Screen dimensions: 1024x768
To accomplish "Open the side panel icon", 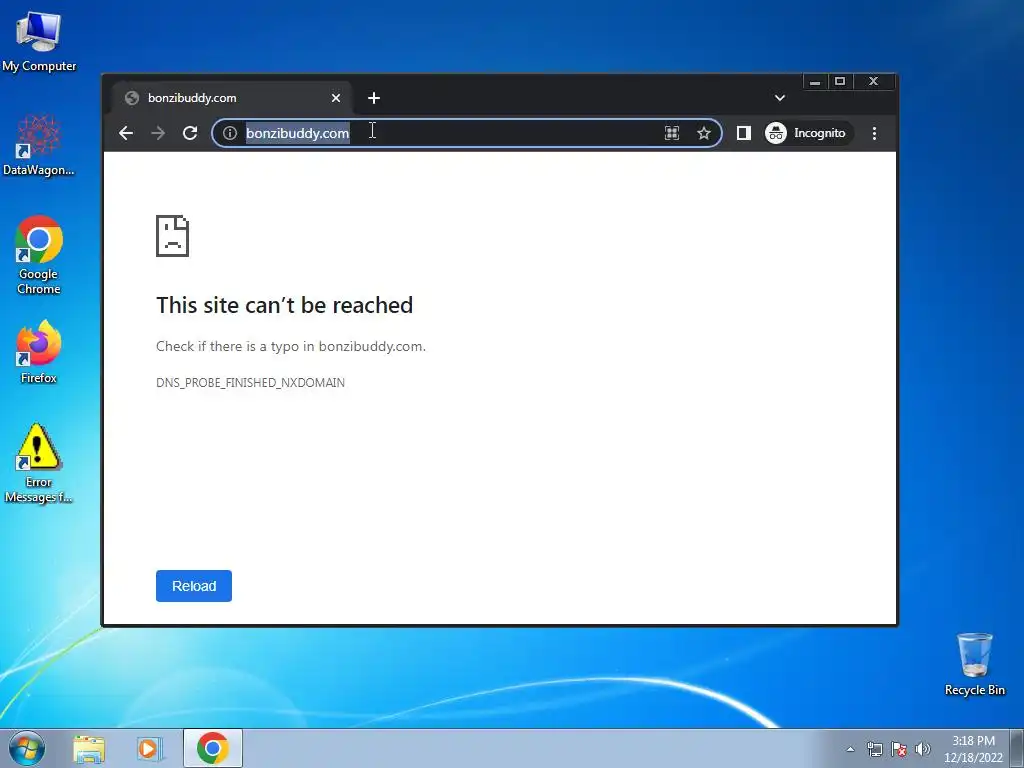I will coord(743,133).
